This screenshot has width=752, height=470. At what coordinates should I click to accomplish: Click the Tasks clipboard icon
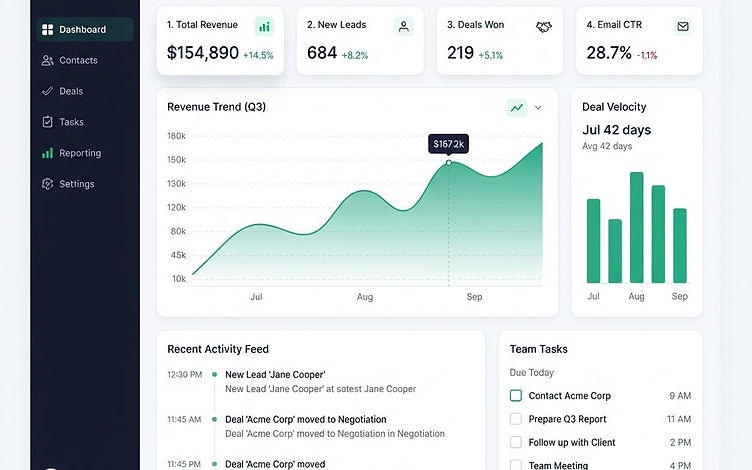tap(47, 122)
